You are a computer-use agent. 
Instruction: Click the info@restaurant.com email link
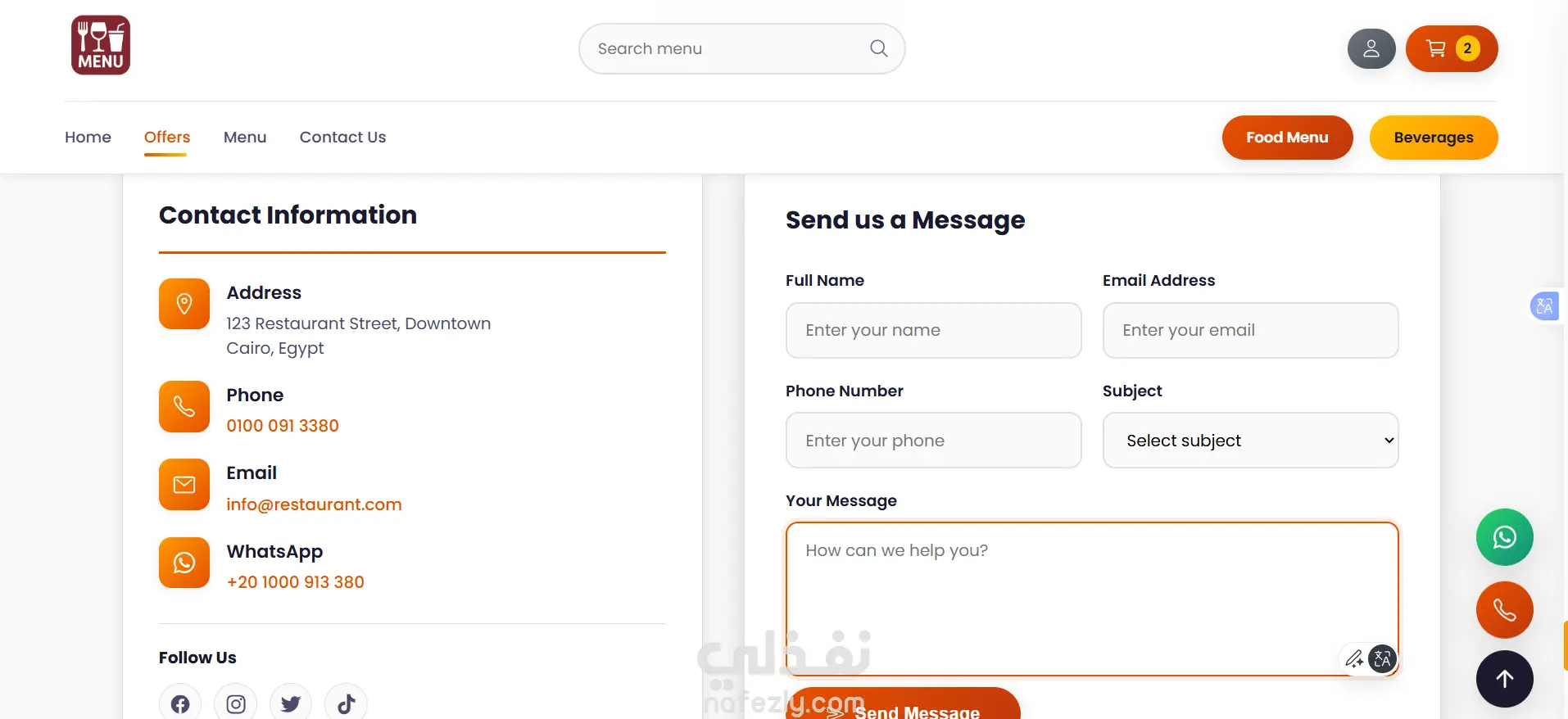coord(314,504)
